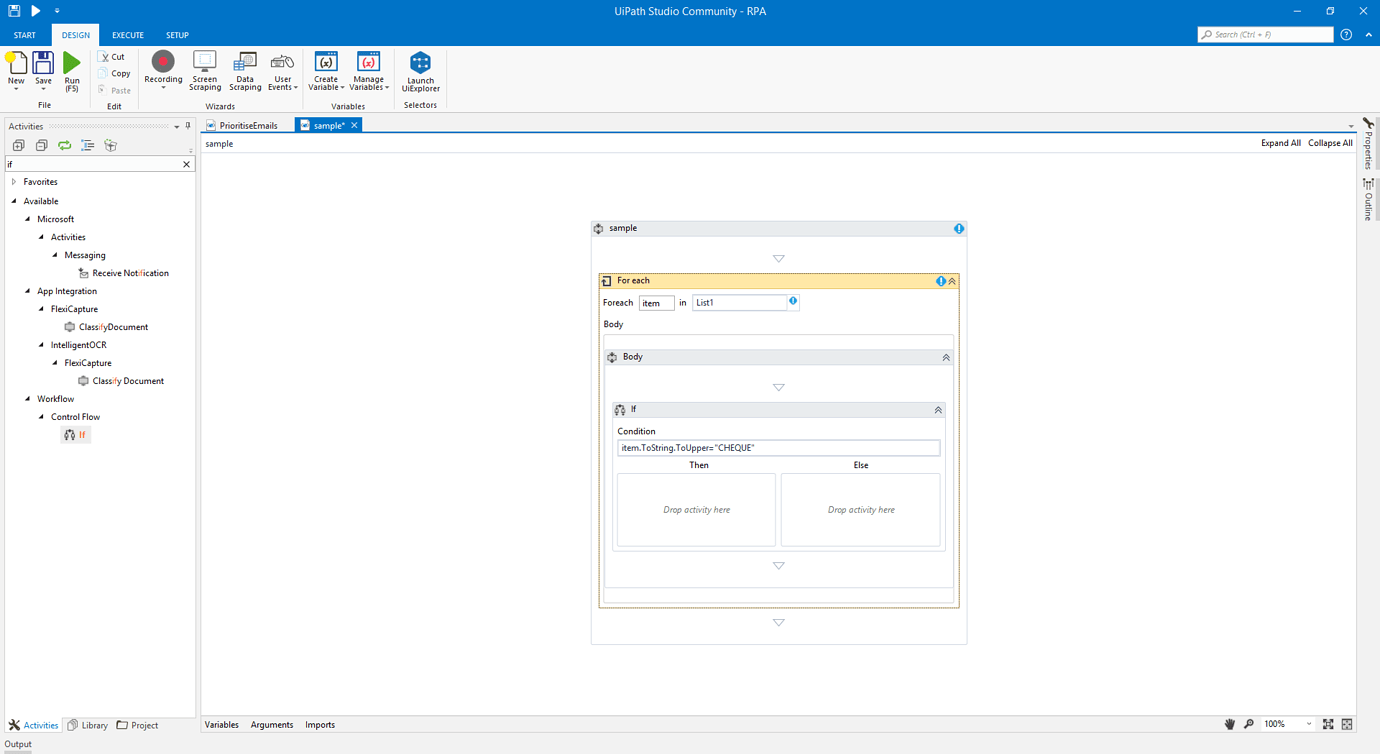Click the fit to screen icon
The width and height of the screenshot is (1380, 754).
1328,725
